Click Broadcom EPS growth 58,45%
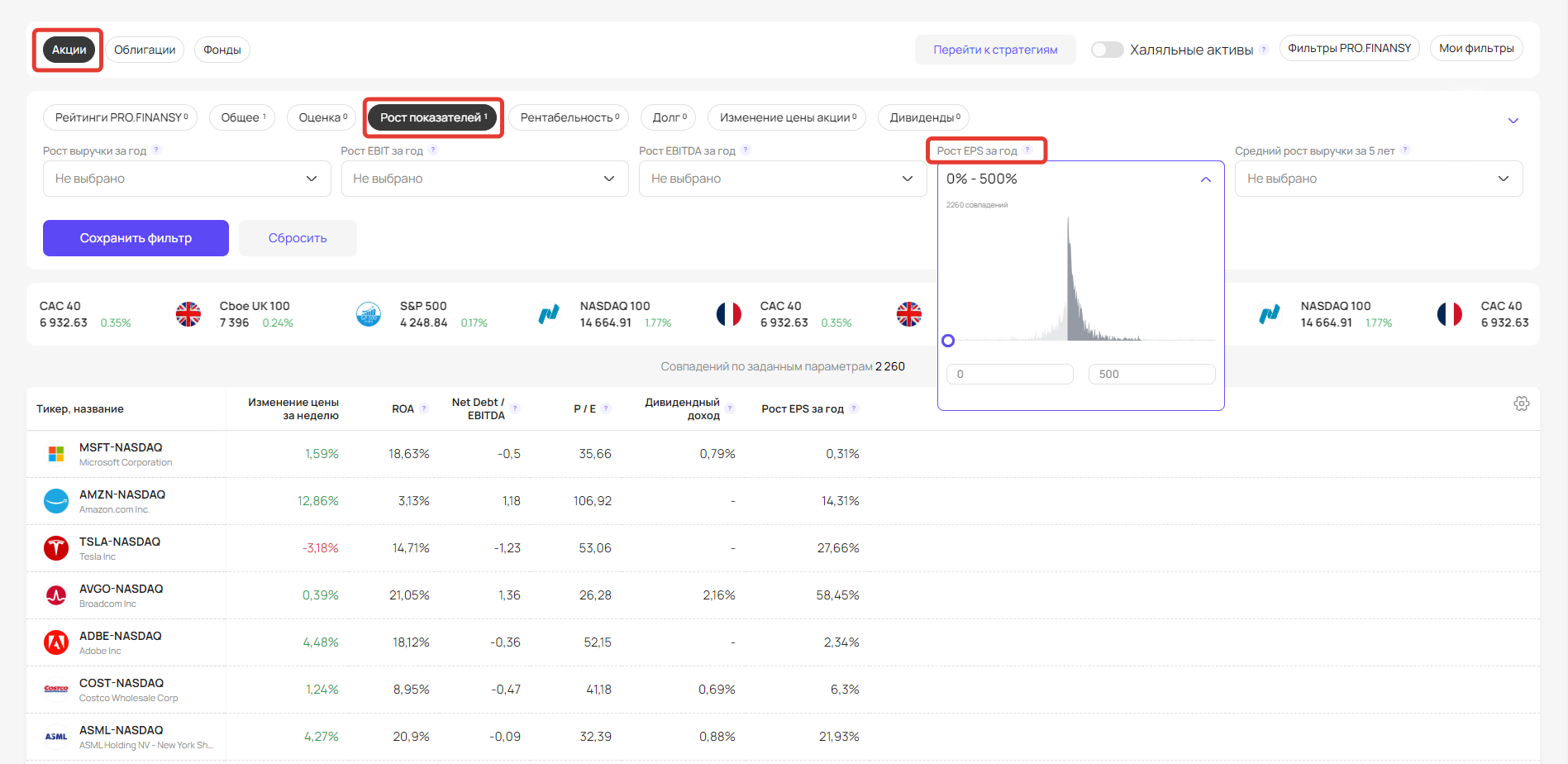This screenshot has width=1568, height=764. click(838, 595)
